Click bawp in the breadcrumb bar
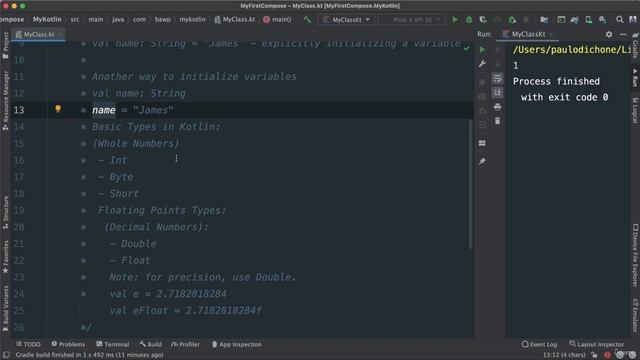Screen dimensions: 640x360 click(x=162, y=19)
